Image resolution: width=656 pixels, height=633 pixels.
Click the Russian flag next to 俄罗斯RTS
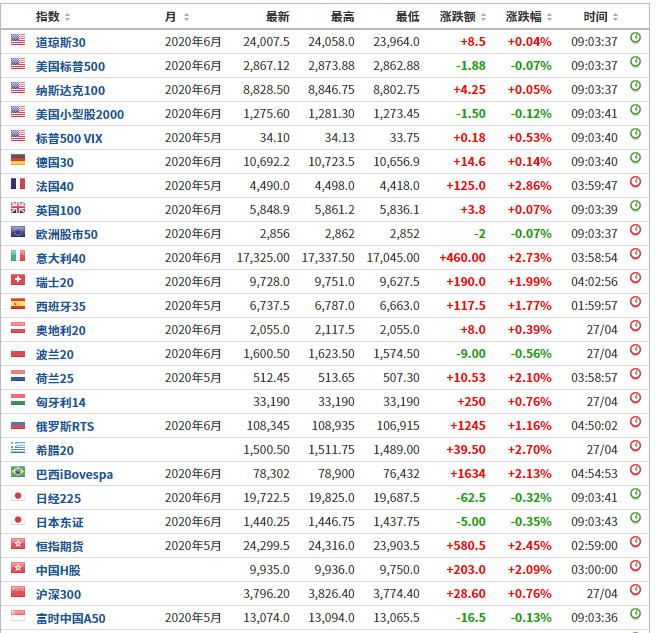(18, 423)
